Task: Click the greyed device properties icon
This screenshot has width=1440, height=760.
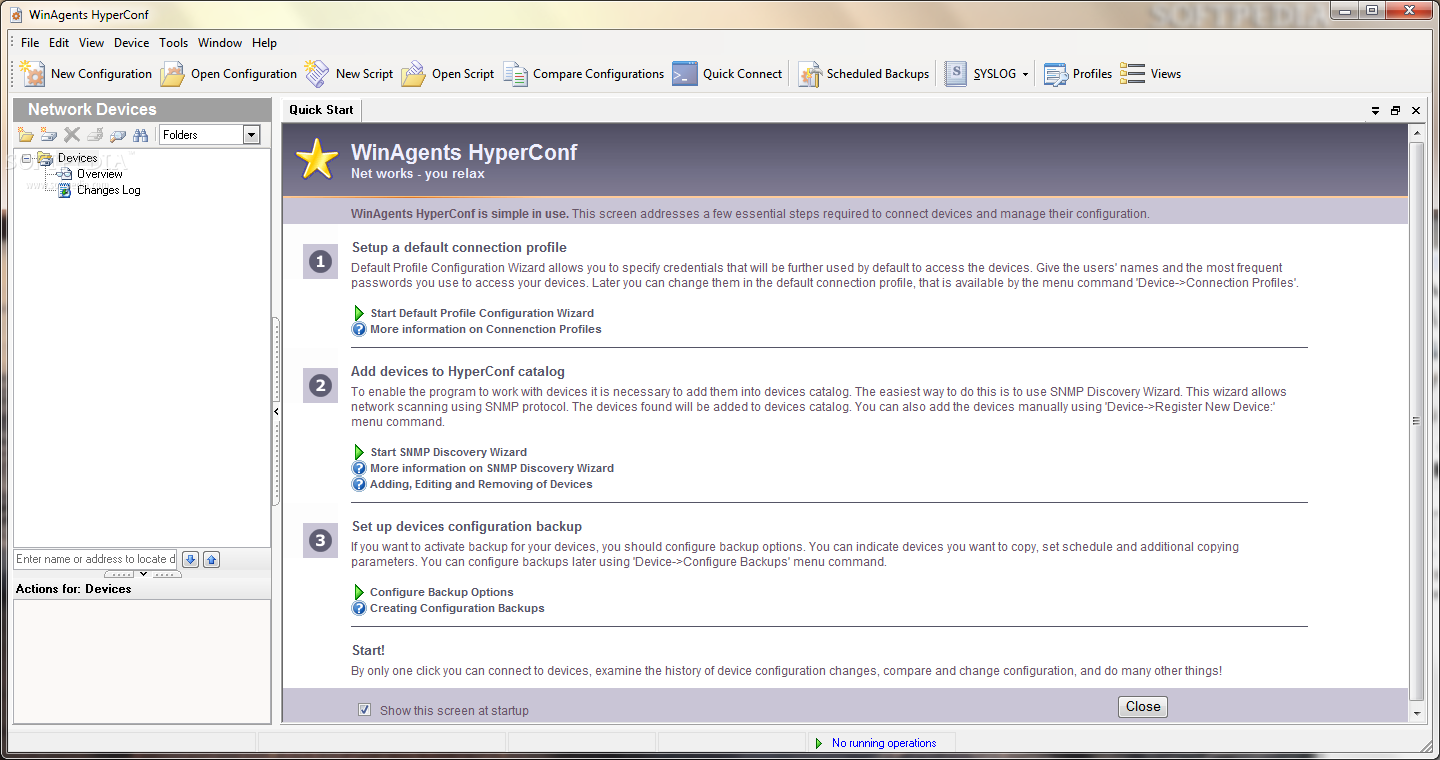Action: pos(95,135)
